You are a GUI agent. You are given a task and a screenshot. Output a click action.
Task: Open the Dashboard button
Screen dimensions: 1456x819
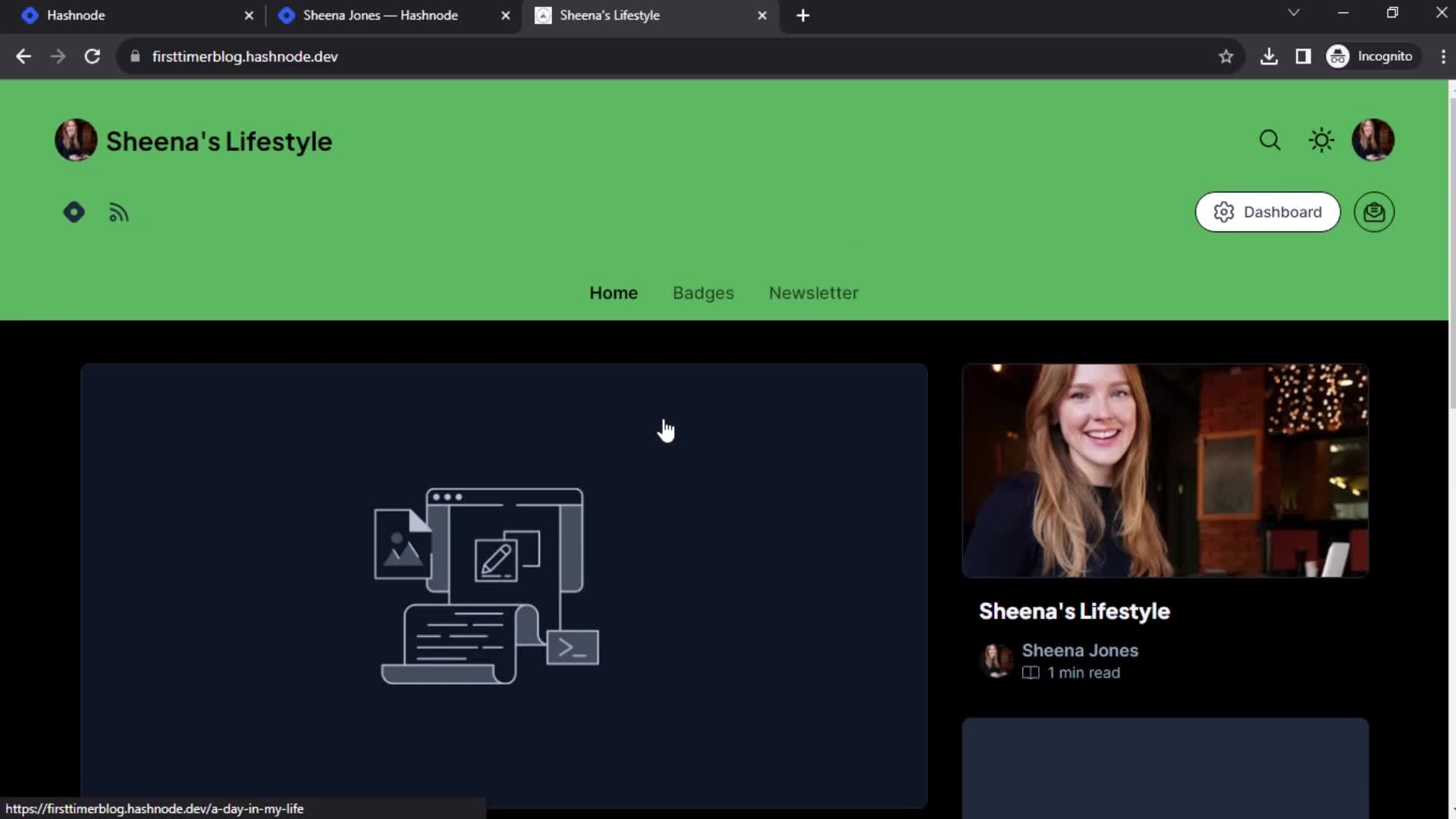coord(1268,212)
